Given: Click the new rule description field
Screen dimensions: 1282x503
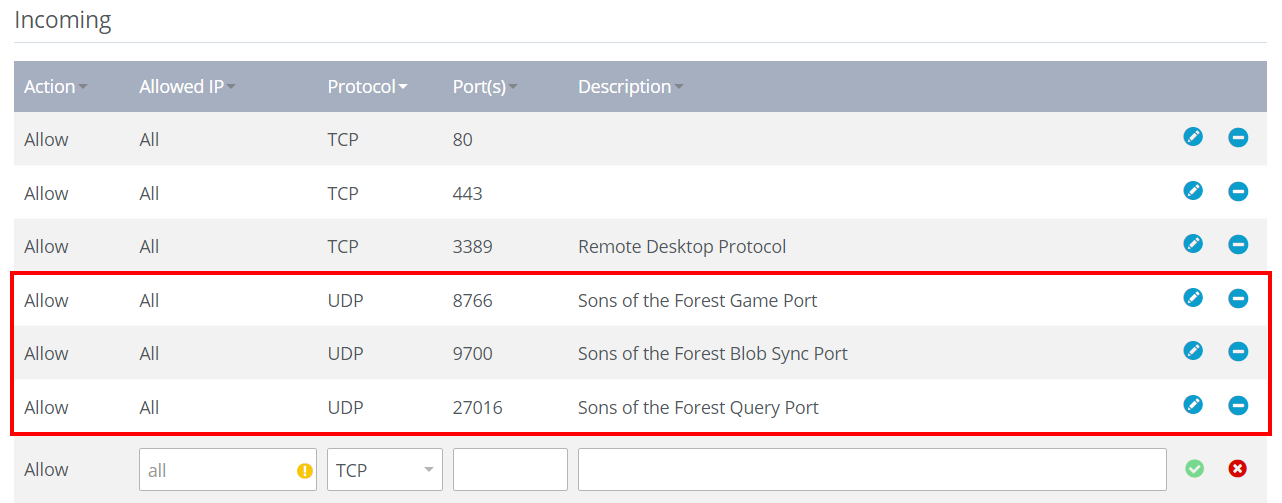Looking at the screenshot, I should click(872, 470).
